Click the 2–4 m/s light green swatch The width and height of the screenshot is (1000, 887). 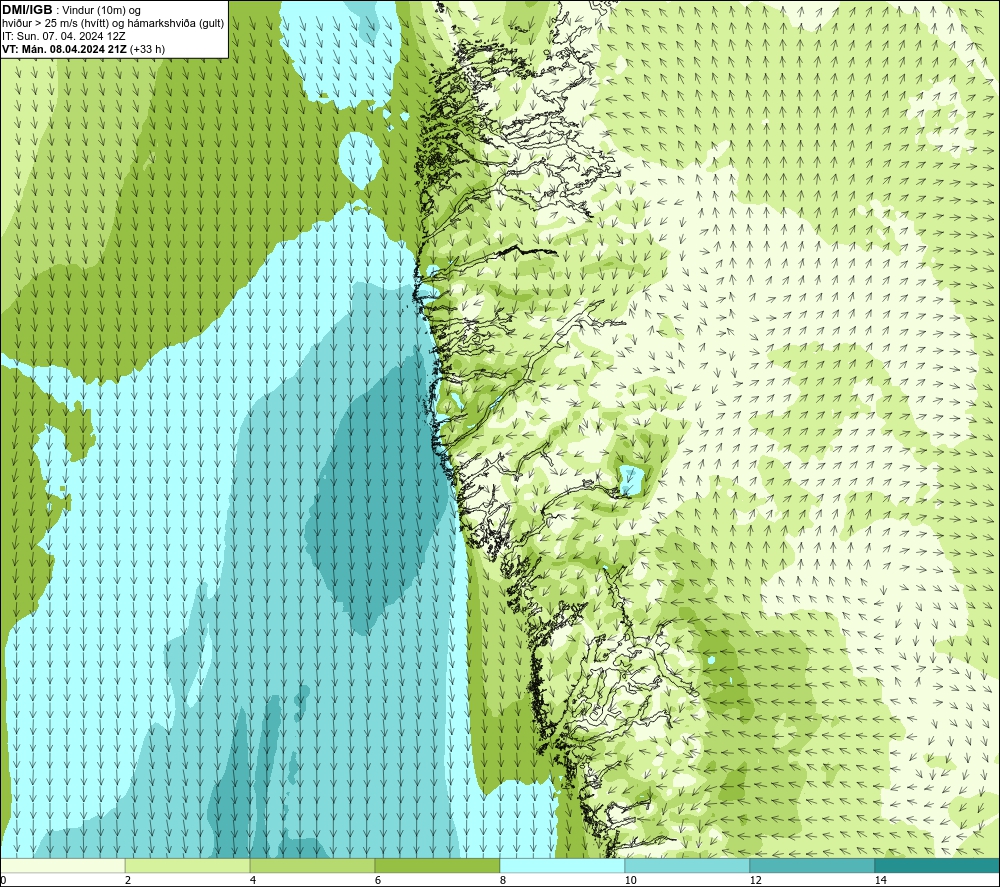(188, 865)
